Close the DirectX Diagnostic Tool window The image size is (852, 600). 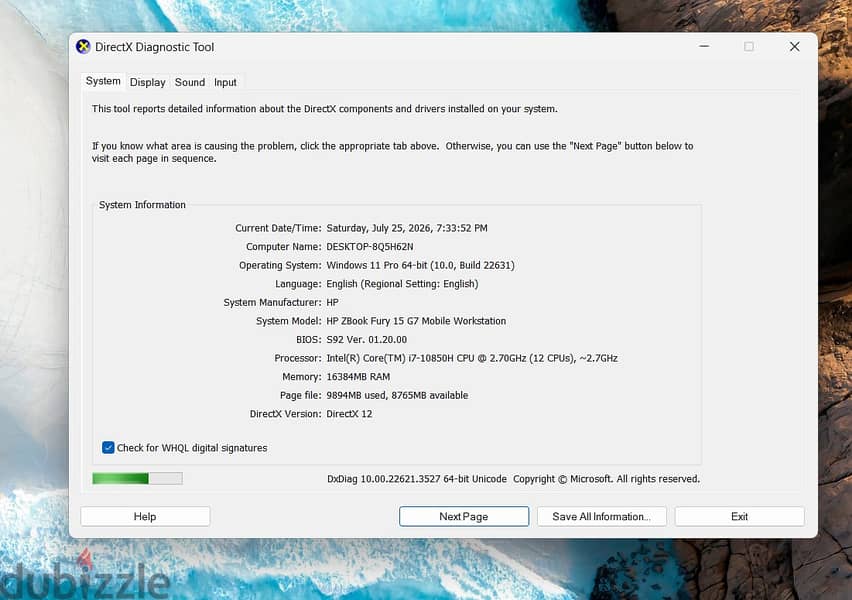(794, 47)
